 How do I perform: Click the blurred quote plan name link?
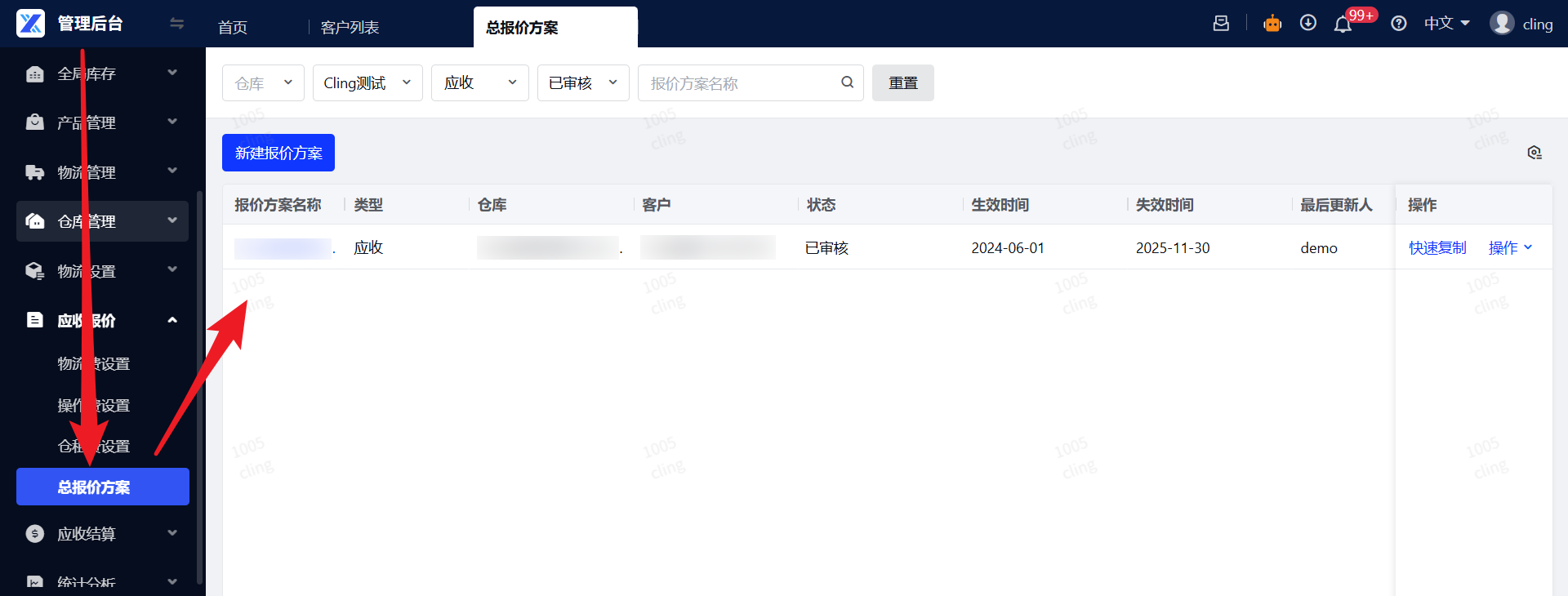(x=284, y=248)
